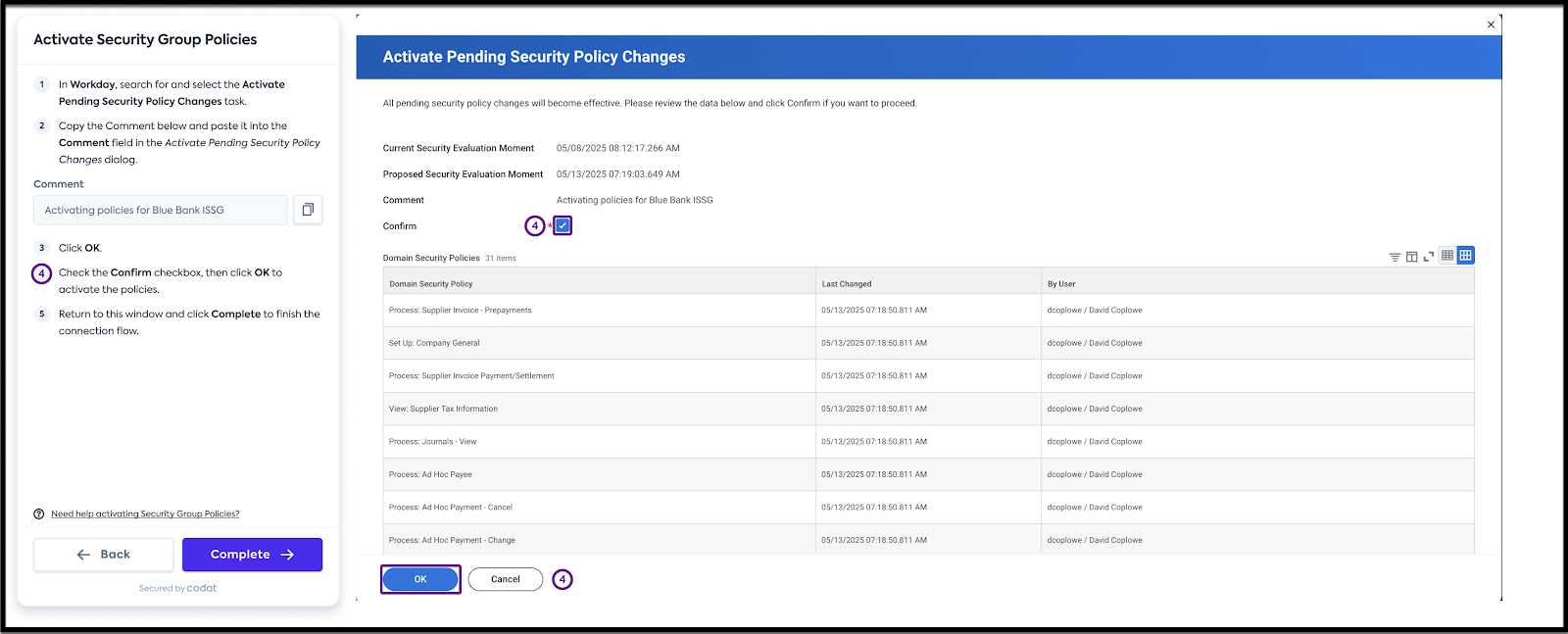Click the Last Changed column header

point(847,284)
